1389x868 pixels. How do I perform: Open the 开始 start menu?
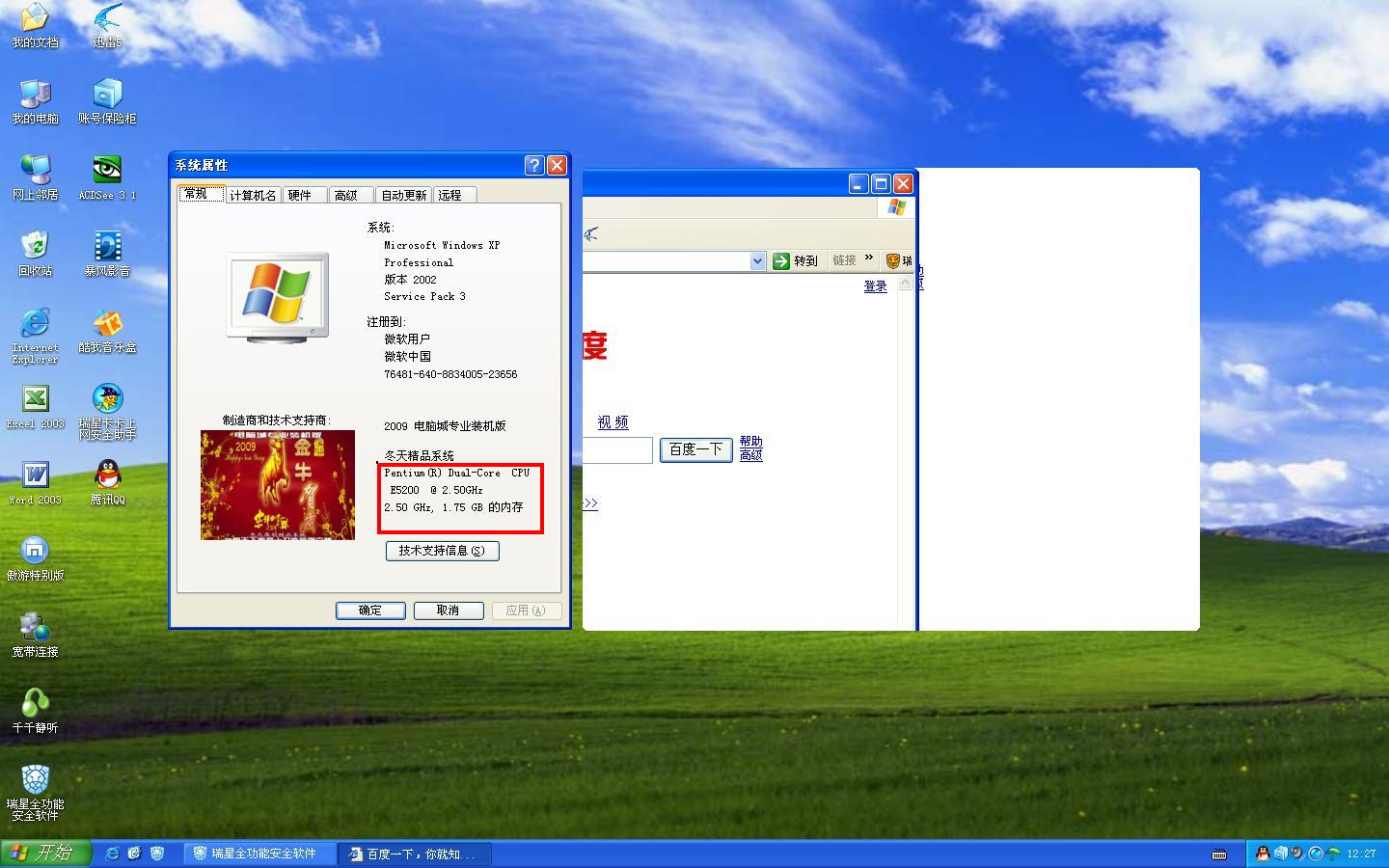(45, 854)
